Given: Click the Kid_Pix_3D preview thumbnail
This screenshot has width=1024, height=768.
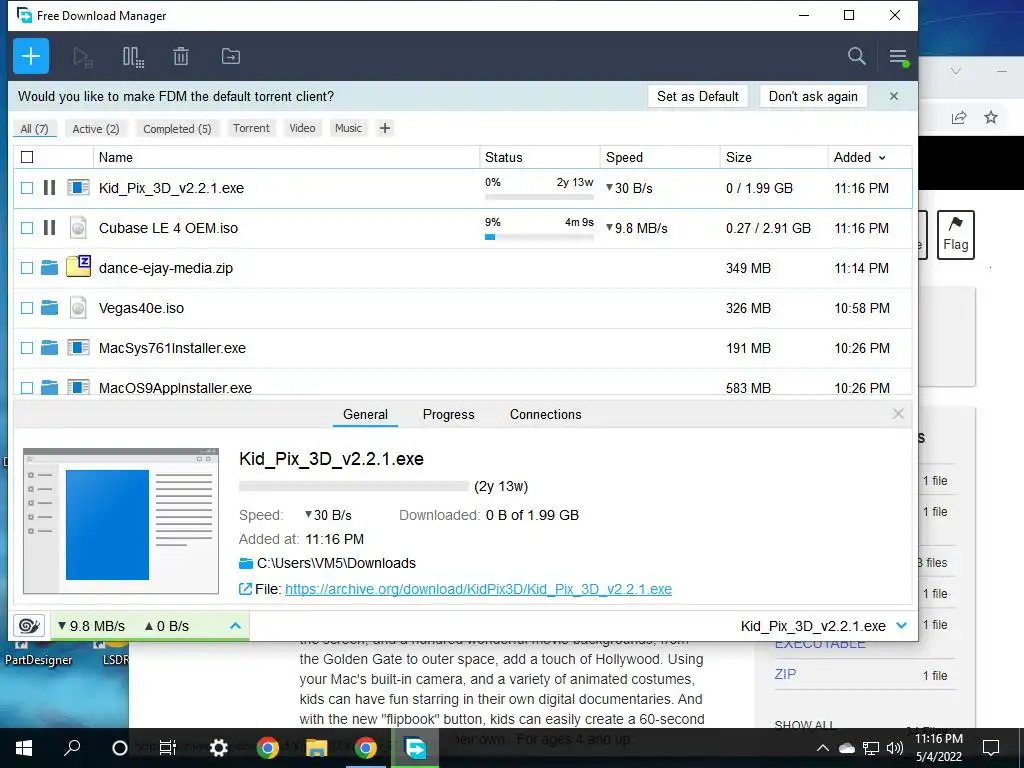Looking at the screenshot, I should (121, 520).
